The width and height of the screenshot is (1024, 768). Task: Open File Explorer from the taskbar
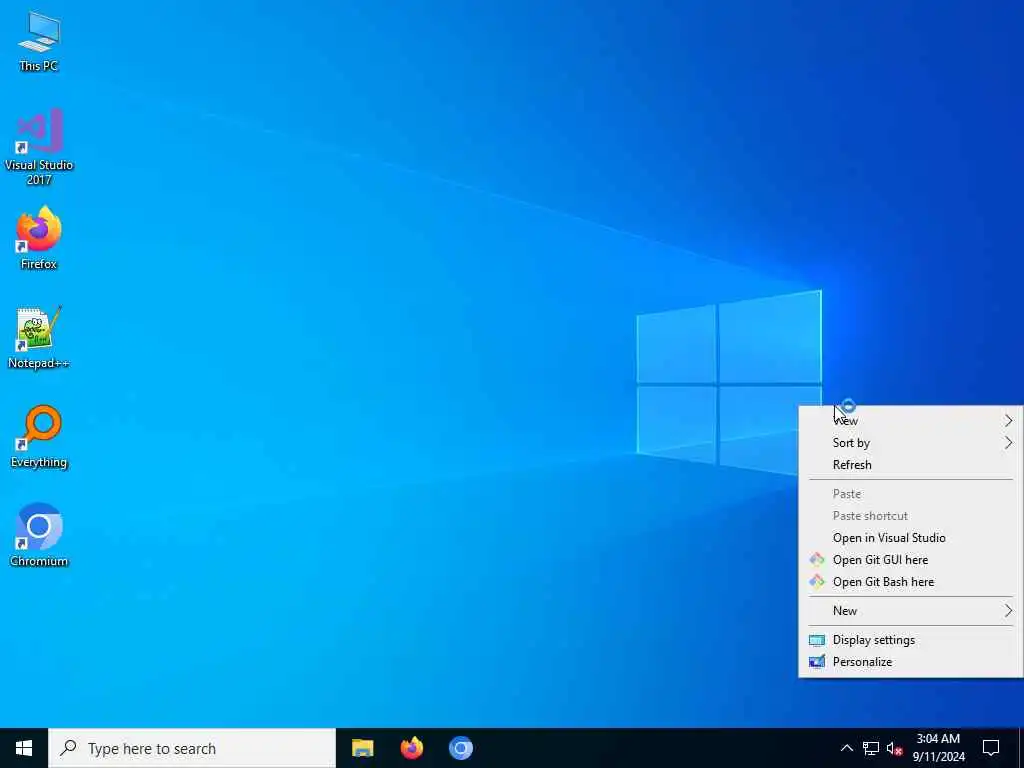coord(362,748)
